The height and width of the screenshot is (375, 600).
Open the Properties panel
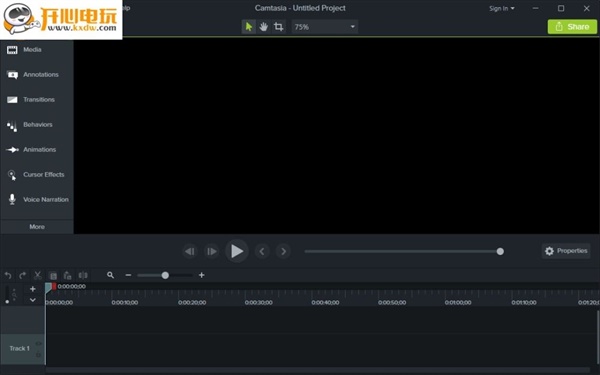pos(566,251)
